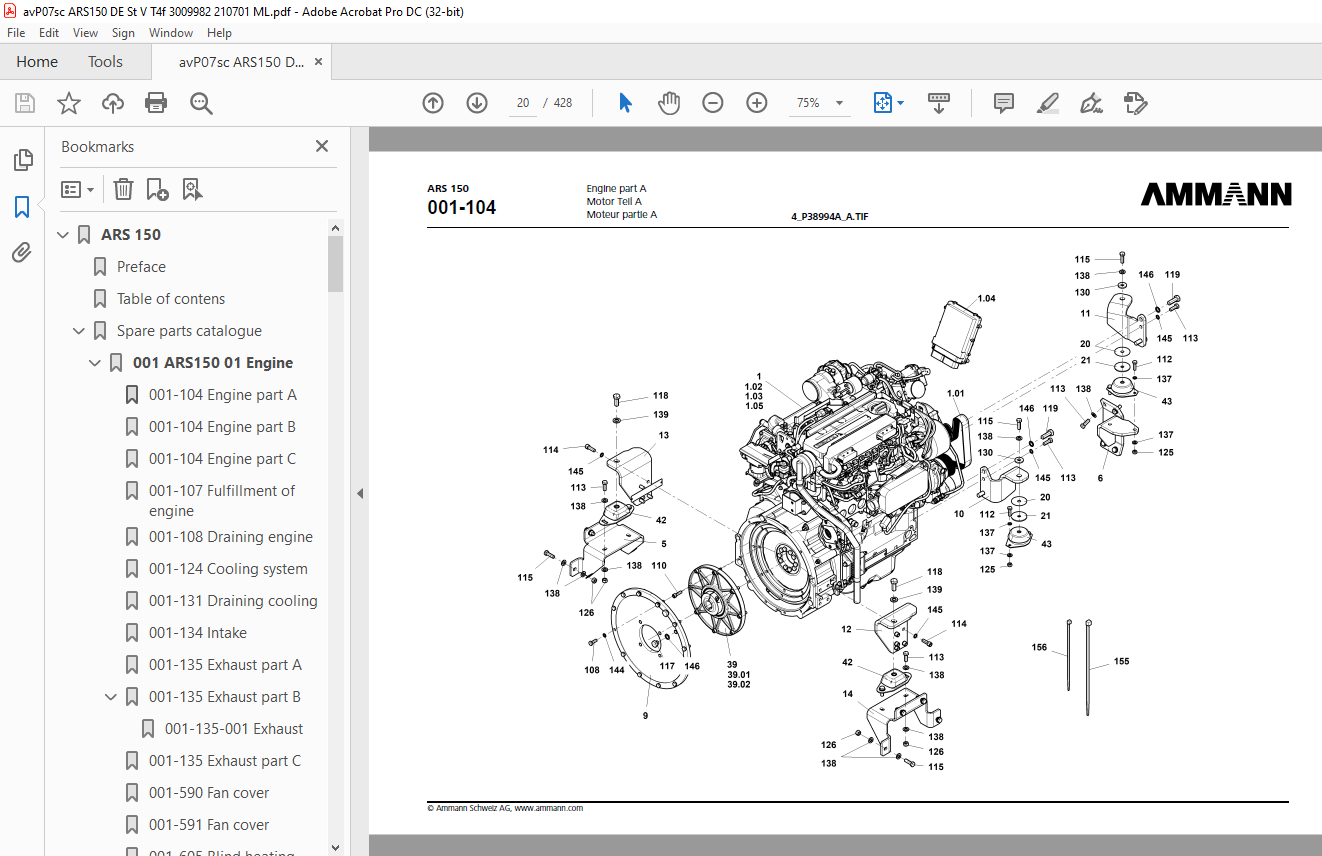Open the Sign menu
The width and height of the screenshot is (1322, 856).
[124, 33]
